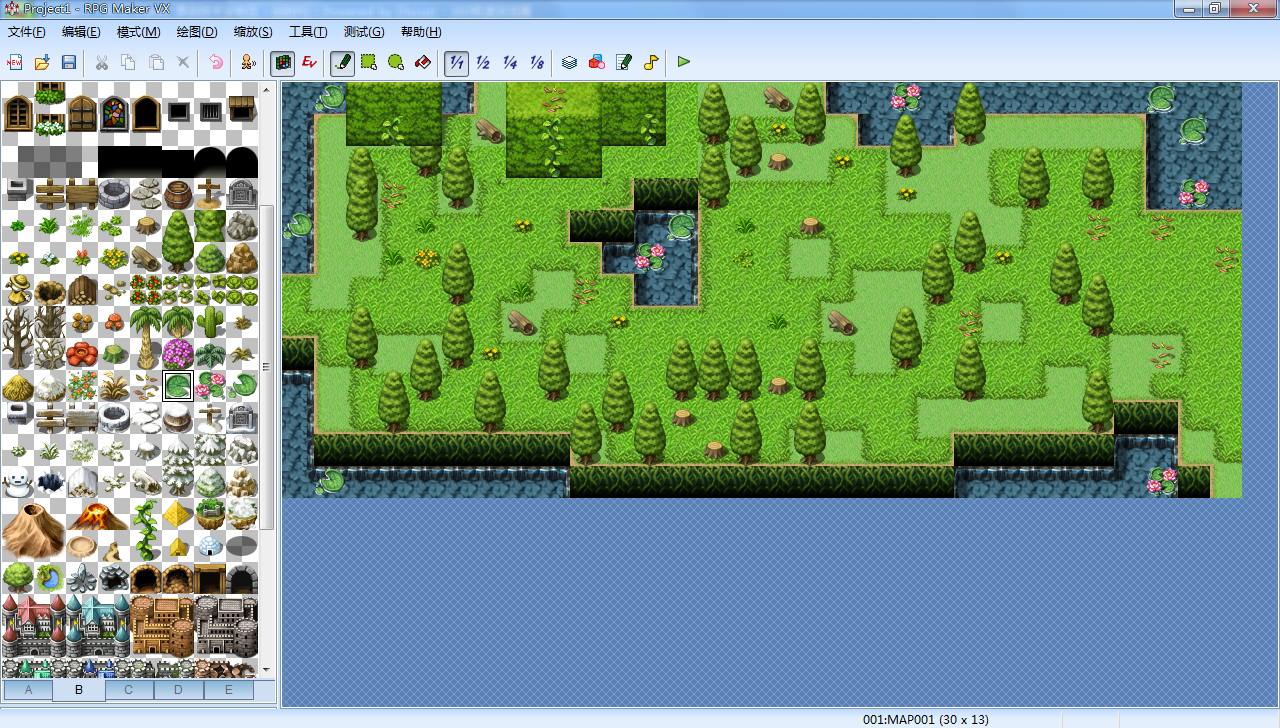The height and width of the screenshot is (728, 1280).
Task: Switch to tileset tab A
Action: (29, 690)
